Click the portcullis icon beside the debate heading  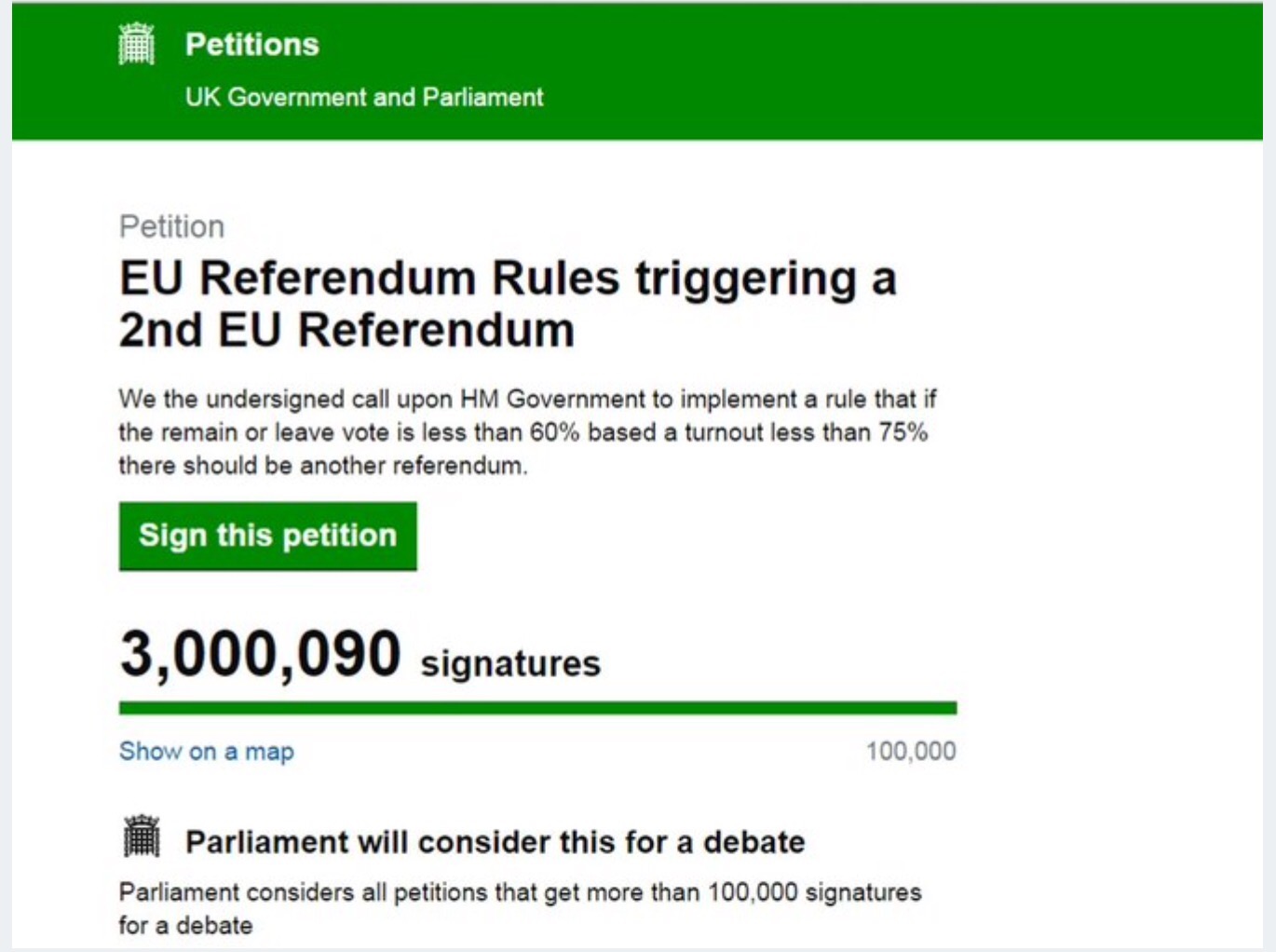[x=142, y=836]
